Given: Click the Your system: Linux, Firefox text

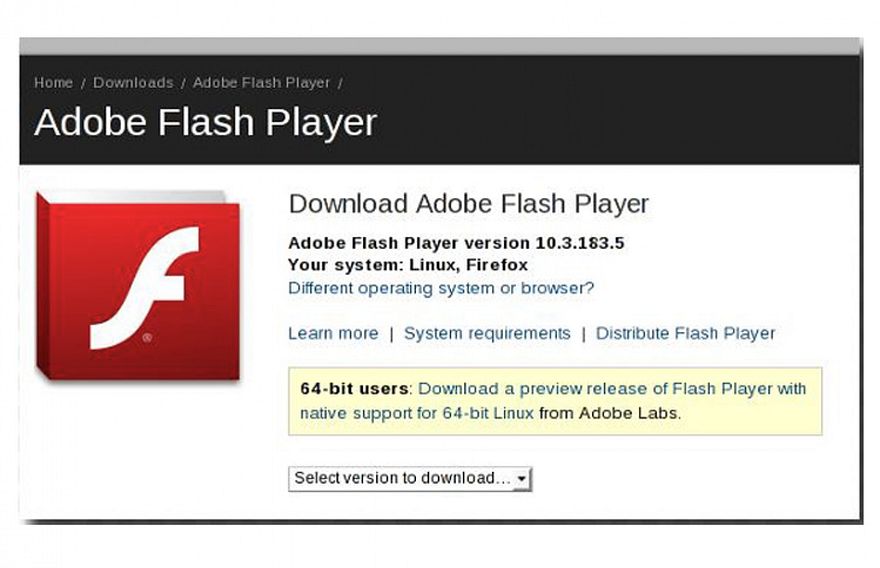Looking at the screenshot, I should click(x=407, y=265).
